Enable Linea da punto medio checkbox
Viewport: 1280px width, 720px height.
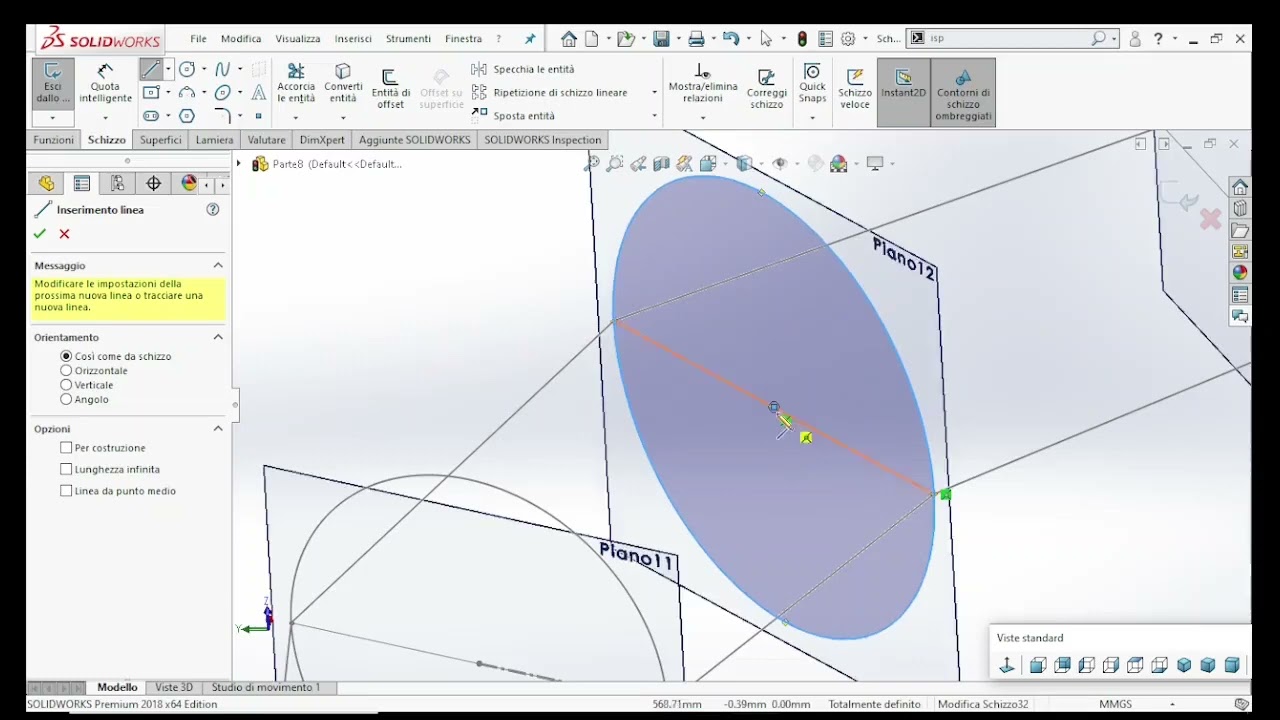click(x=66, y=491)
